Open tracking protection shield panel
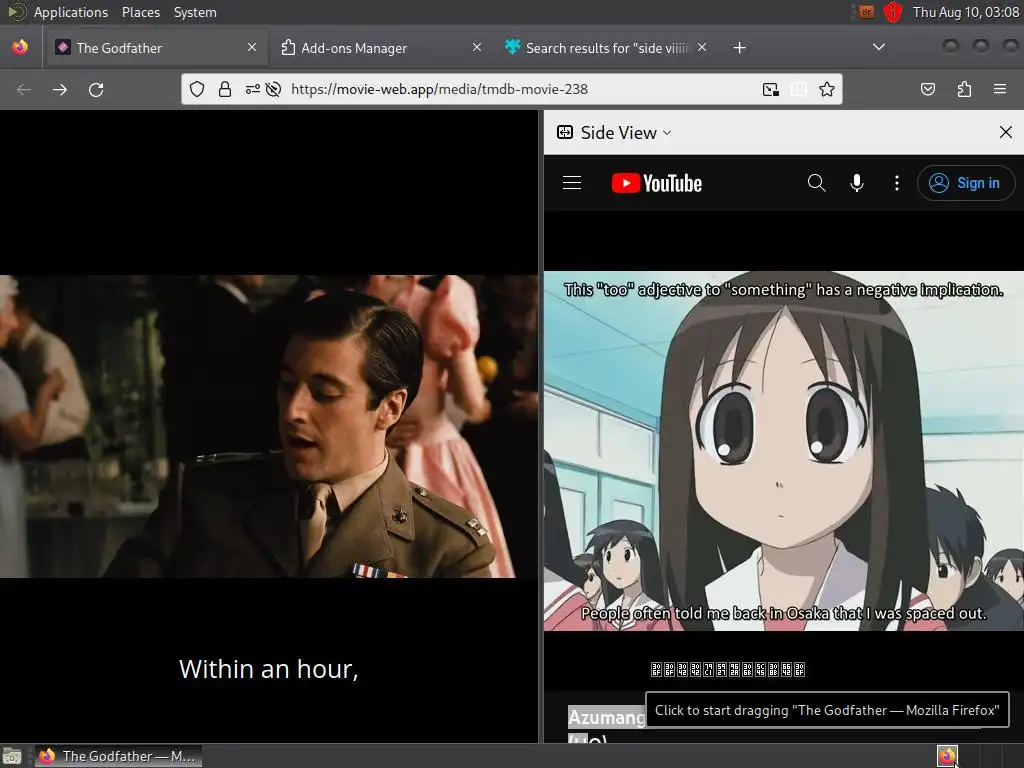Image resolution: width=1024 pixels, height=768 pixels. point(197,89)
